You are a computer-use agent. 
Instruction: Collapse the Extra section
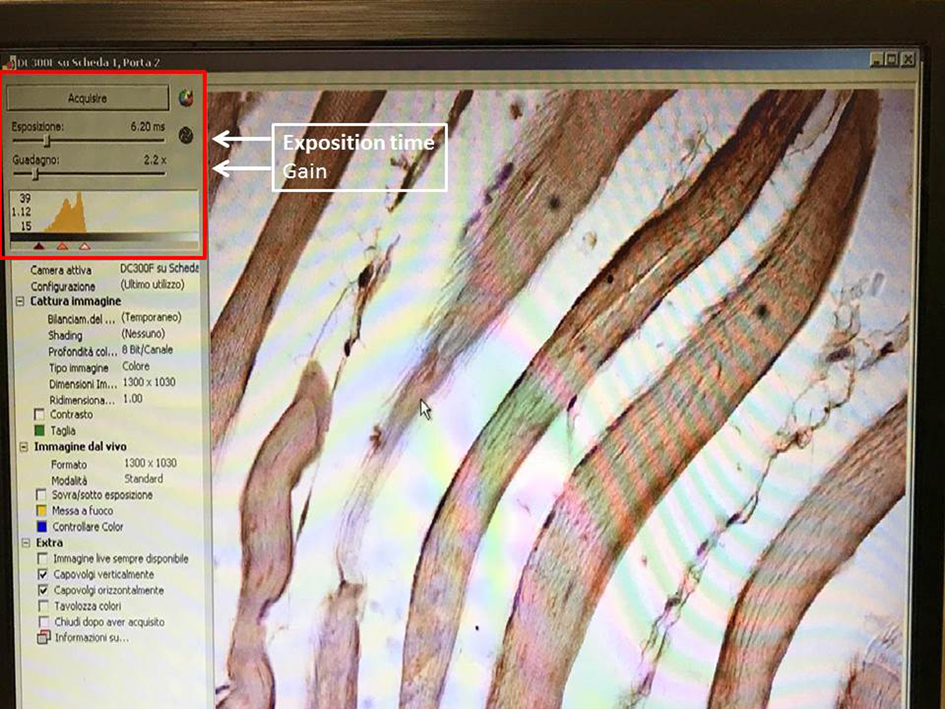coord(26,543)
